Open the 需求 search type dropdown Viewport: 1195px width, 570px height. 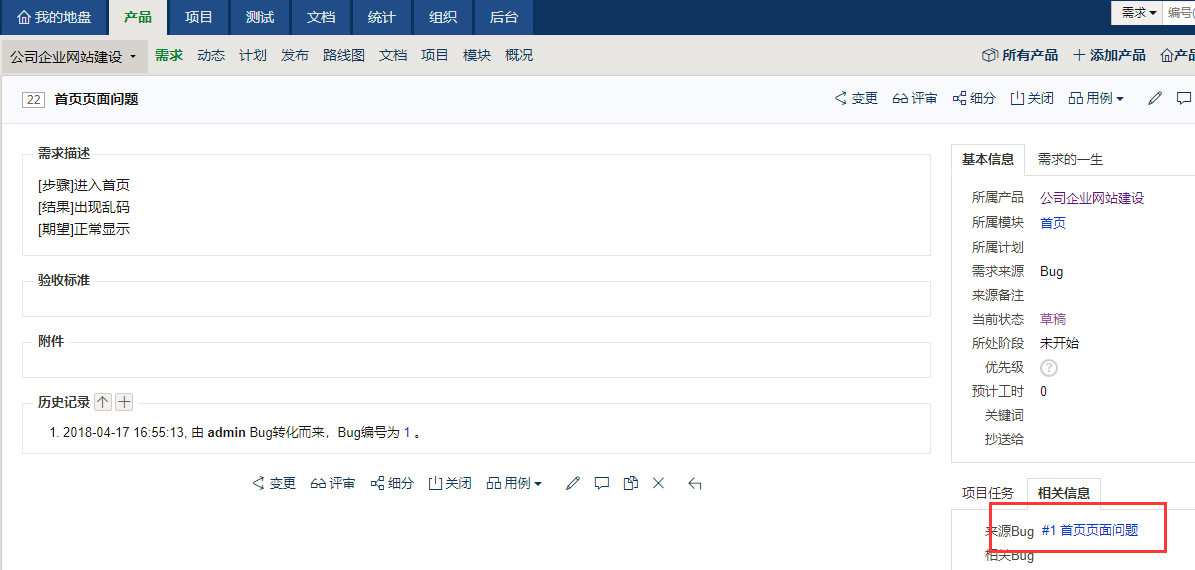point(1138,13)
